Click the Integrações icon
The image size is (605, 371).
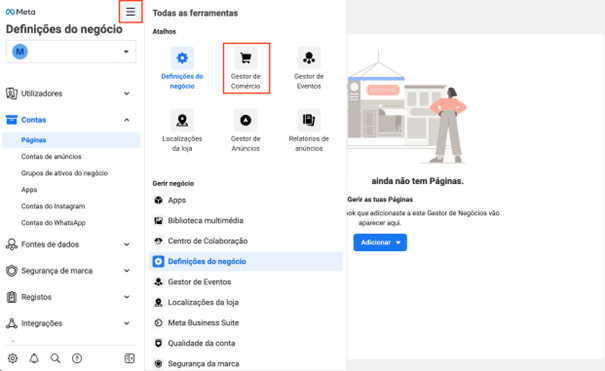12,323
